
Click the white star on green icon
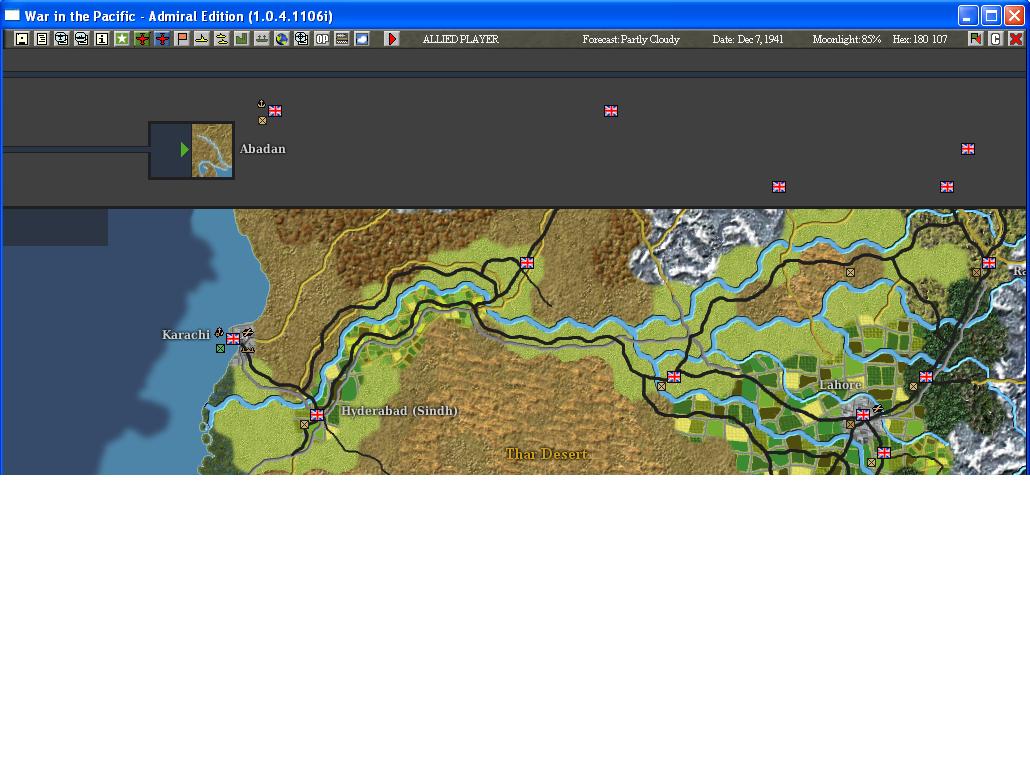coord(122,39)
